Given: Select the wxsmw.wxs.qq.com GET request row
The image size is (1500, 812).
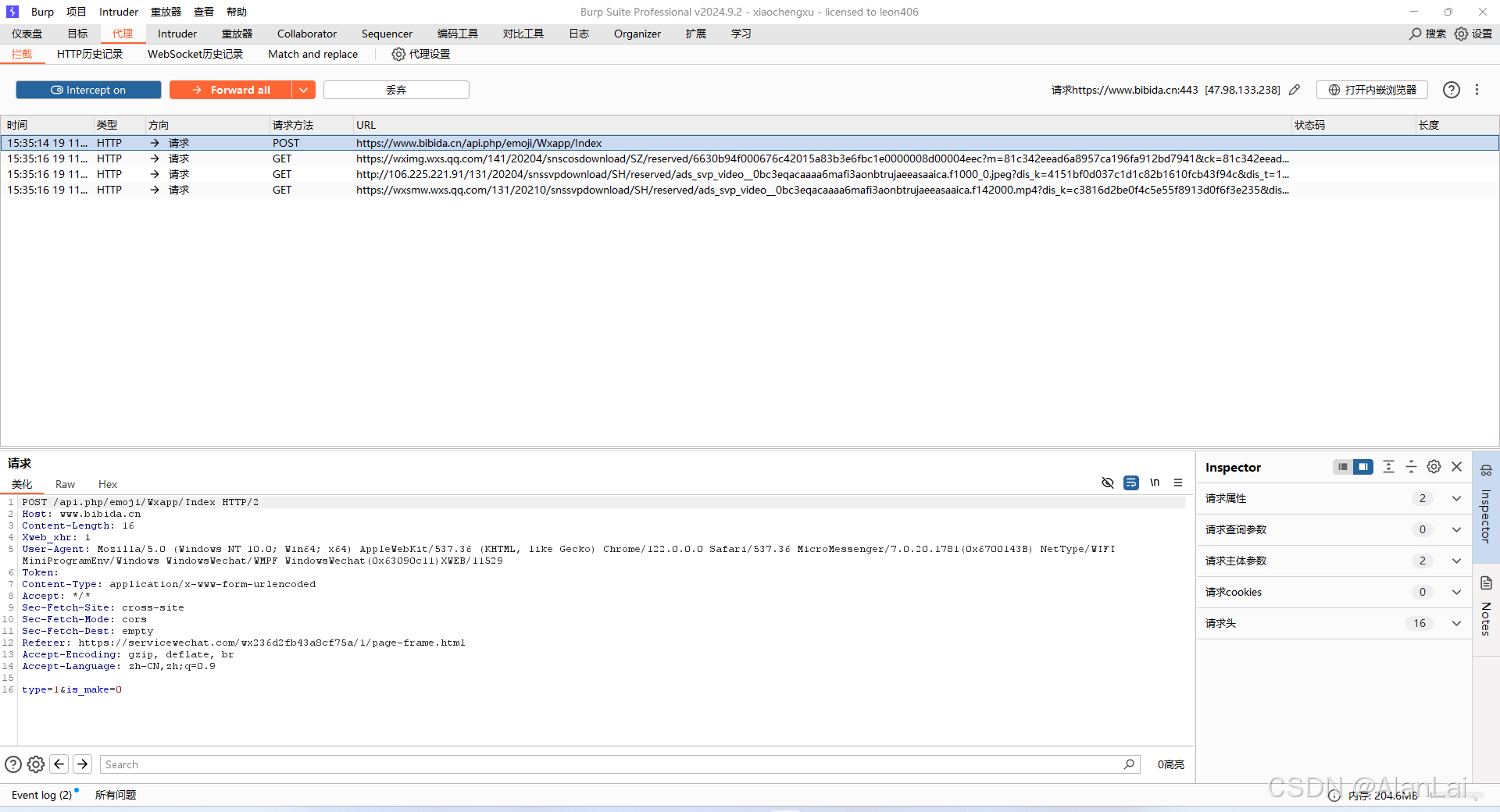Looking at the screenshot, I should (x=750, y=190).
